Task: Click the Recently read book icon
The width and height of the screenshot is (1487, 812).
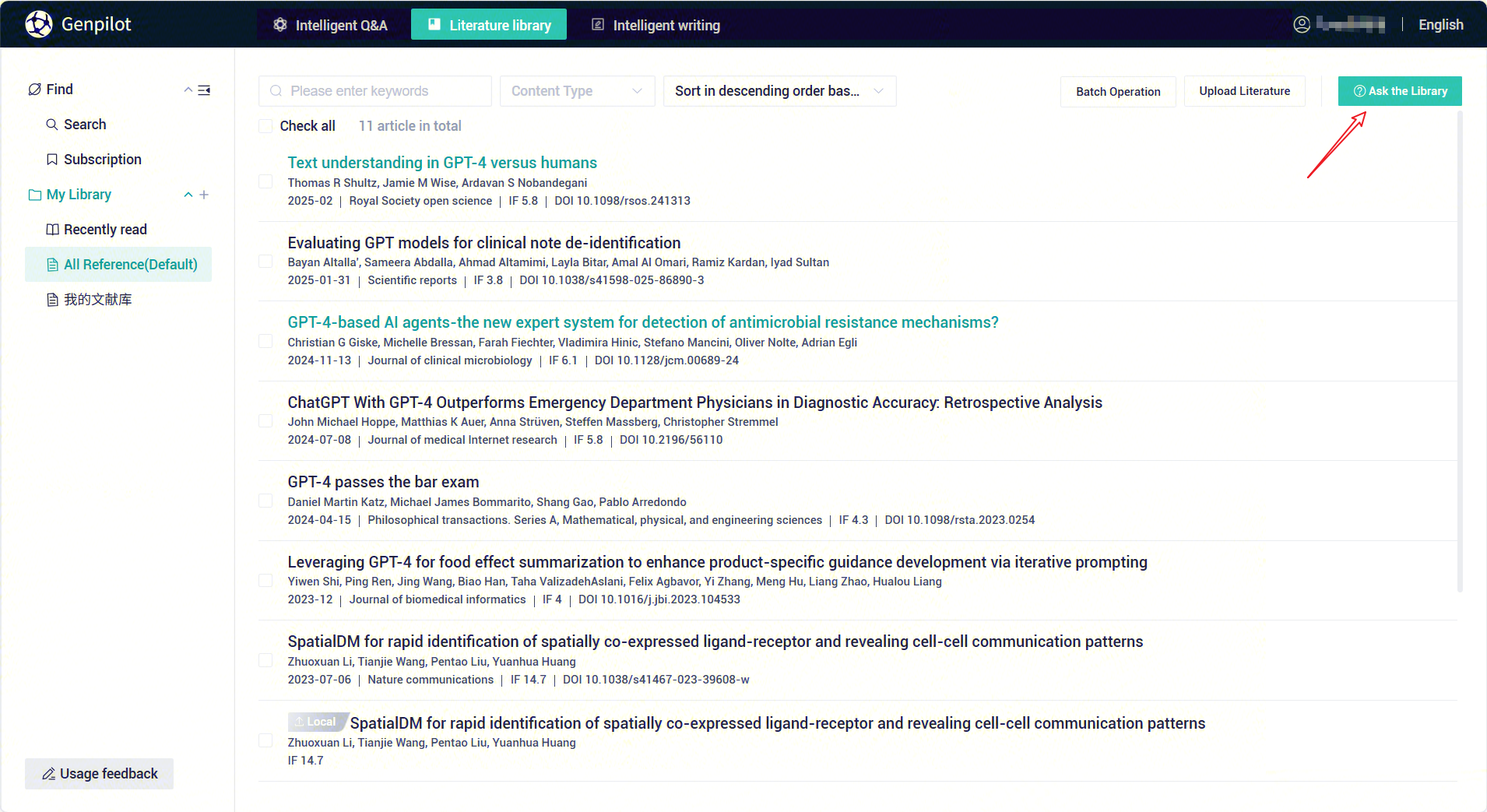Action: click(x=52, y=230)
